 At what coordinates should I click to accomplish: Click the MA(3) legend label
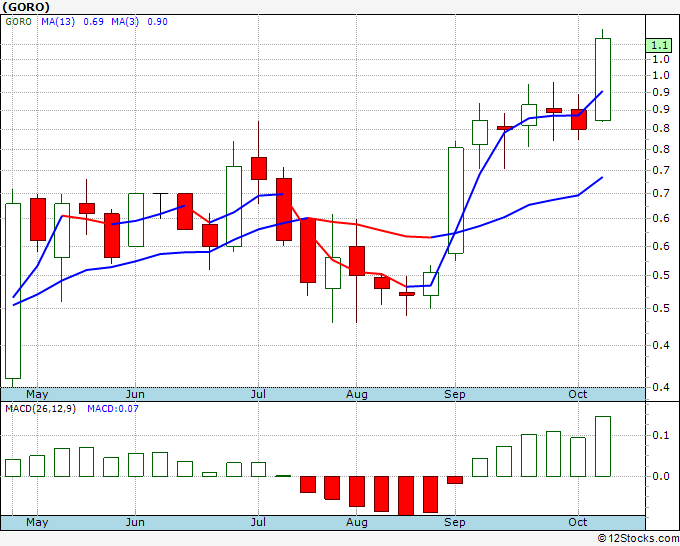(x=125, y=22)
